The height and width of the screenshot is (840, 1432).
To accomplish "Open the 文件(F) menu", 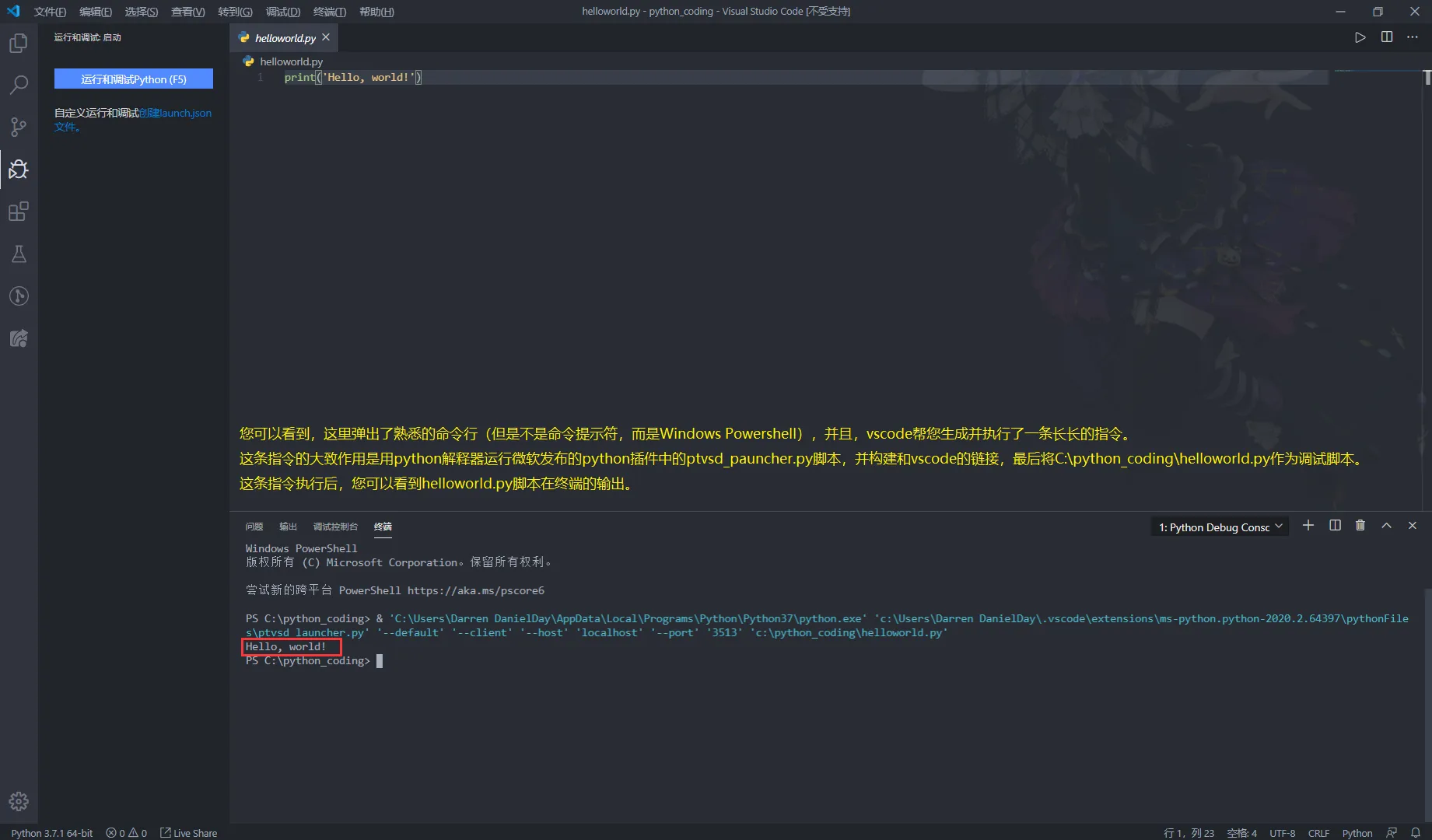I will point(50,12).
